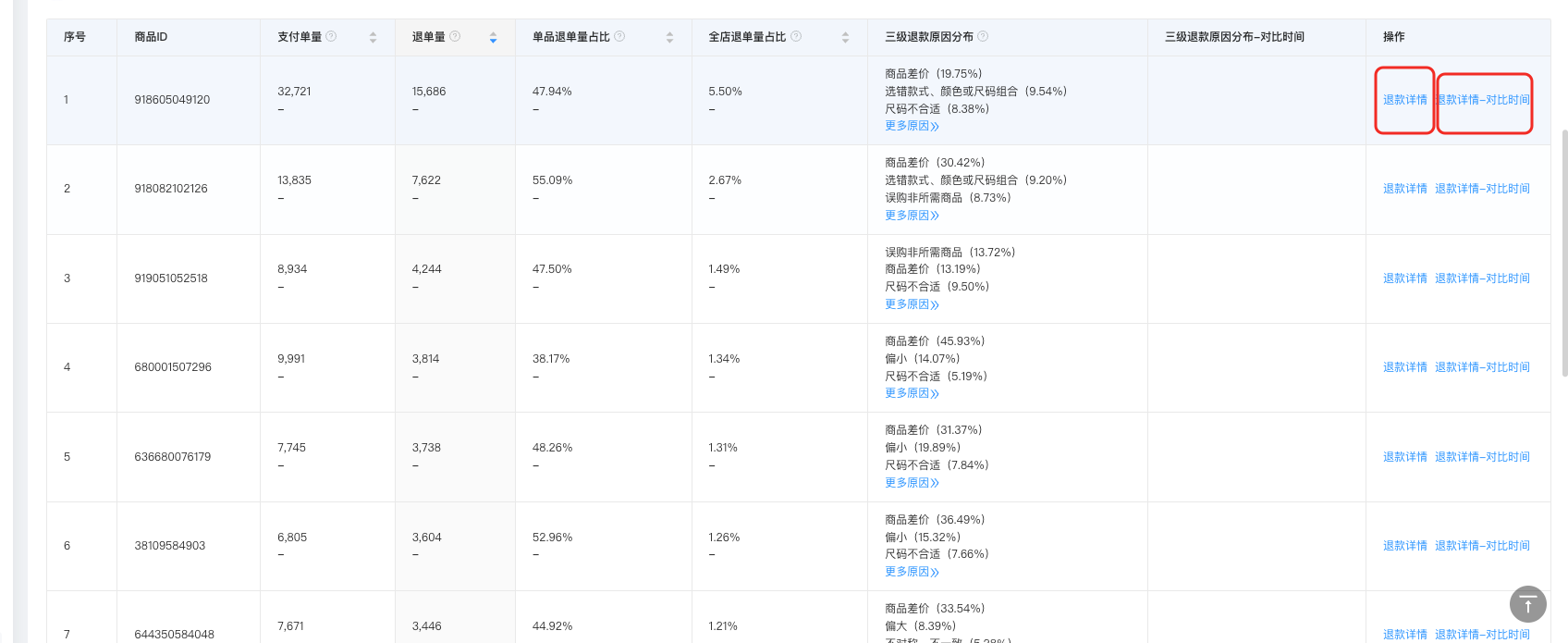Click help icon next to 退单量 header
The height and width of the screenshot is (643, 1568).
click(455, 37)
